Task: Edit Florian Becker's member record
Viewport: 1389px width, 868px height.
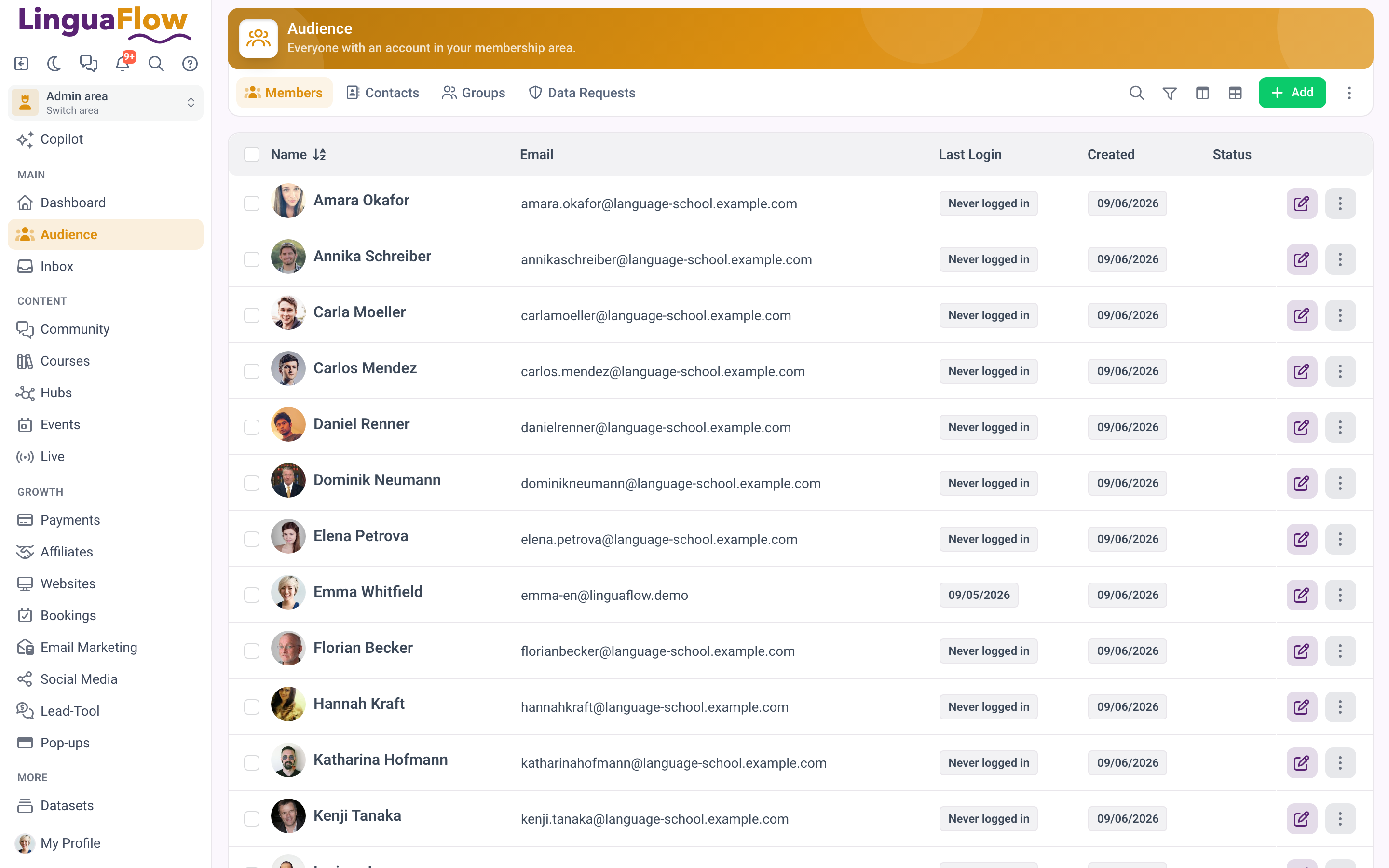Action: (x=1302, y=651)
